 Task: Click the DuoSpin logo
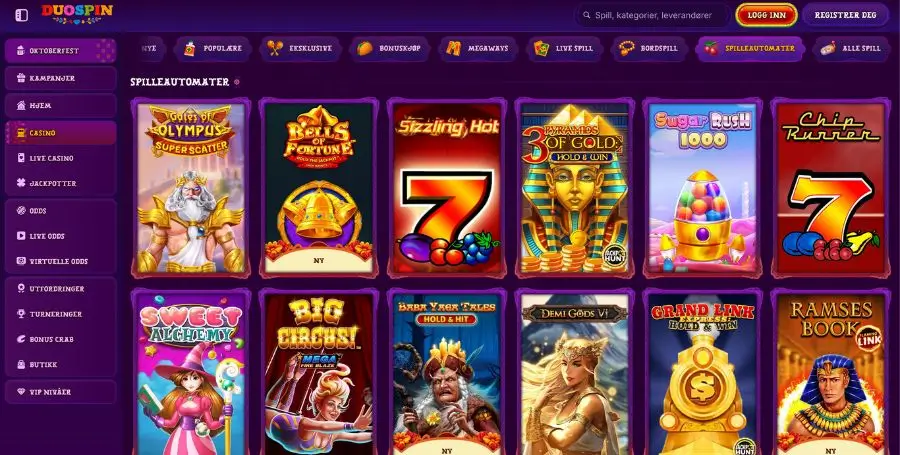(77, 14)
